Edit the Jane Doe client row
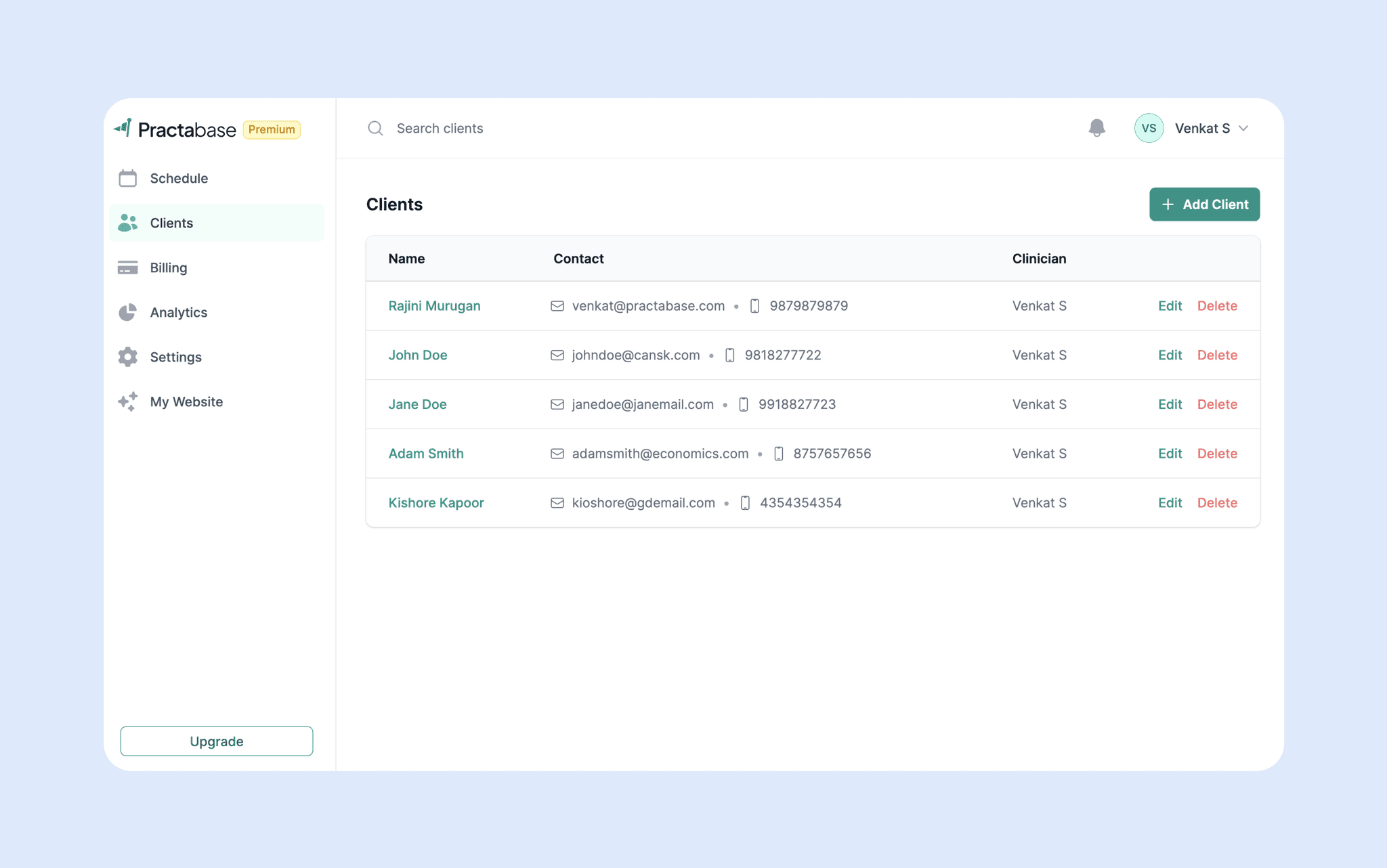This screenshot has height=868, width=1387. [x=1170, y=404]
